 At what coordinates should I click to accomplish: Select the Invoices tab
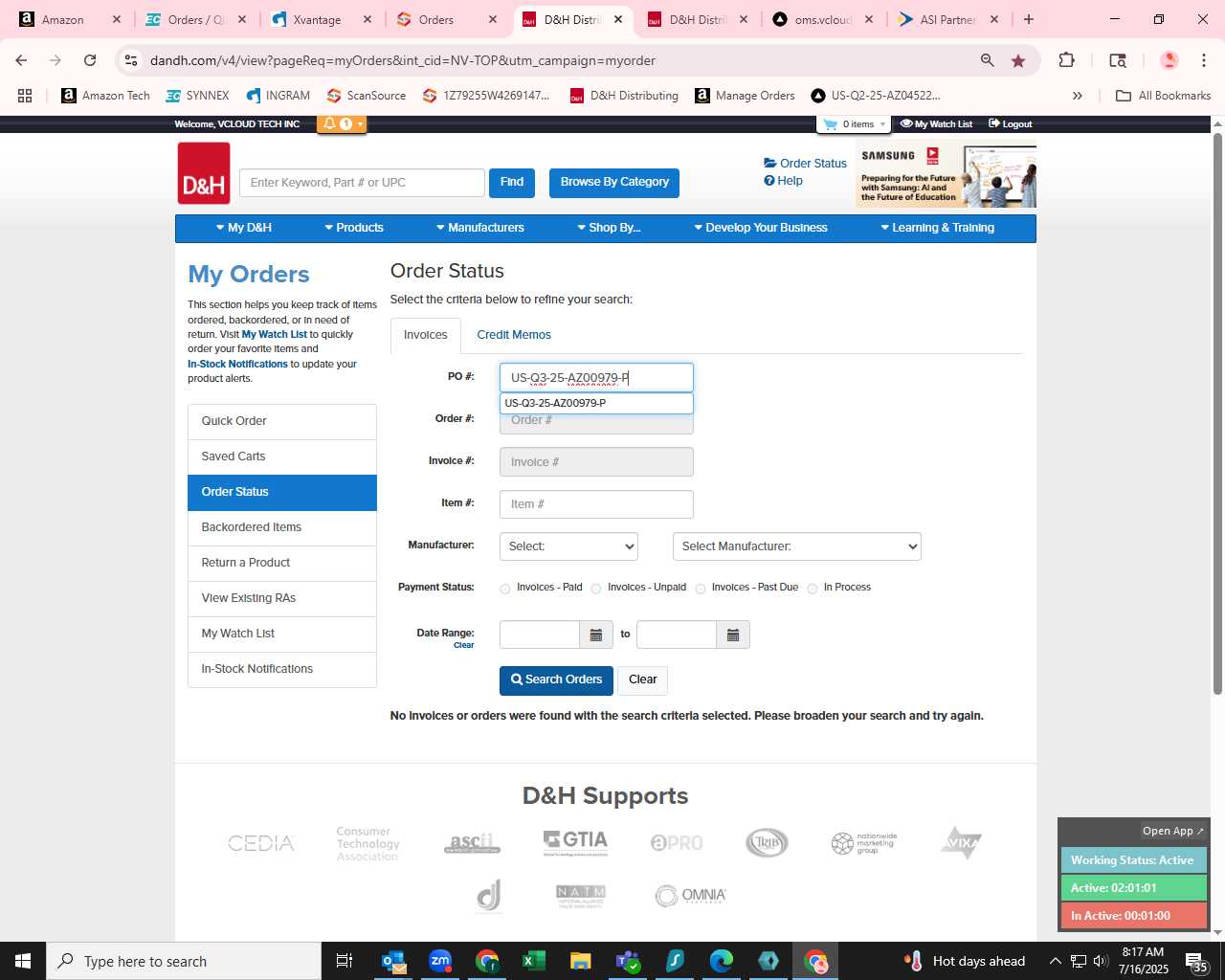(x=426, y=336)
